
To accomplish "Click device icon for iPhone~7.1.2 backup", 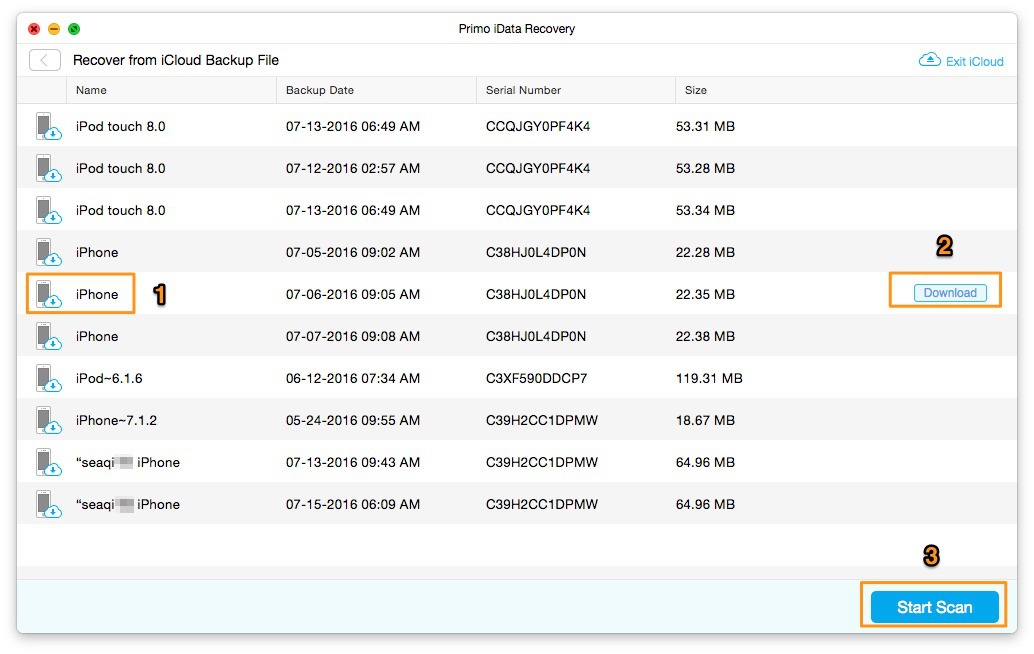I will click(x=48, y=421).
